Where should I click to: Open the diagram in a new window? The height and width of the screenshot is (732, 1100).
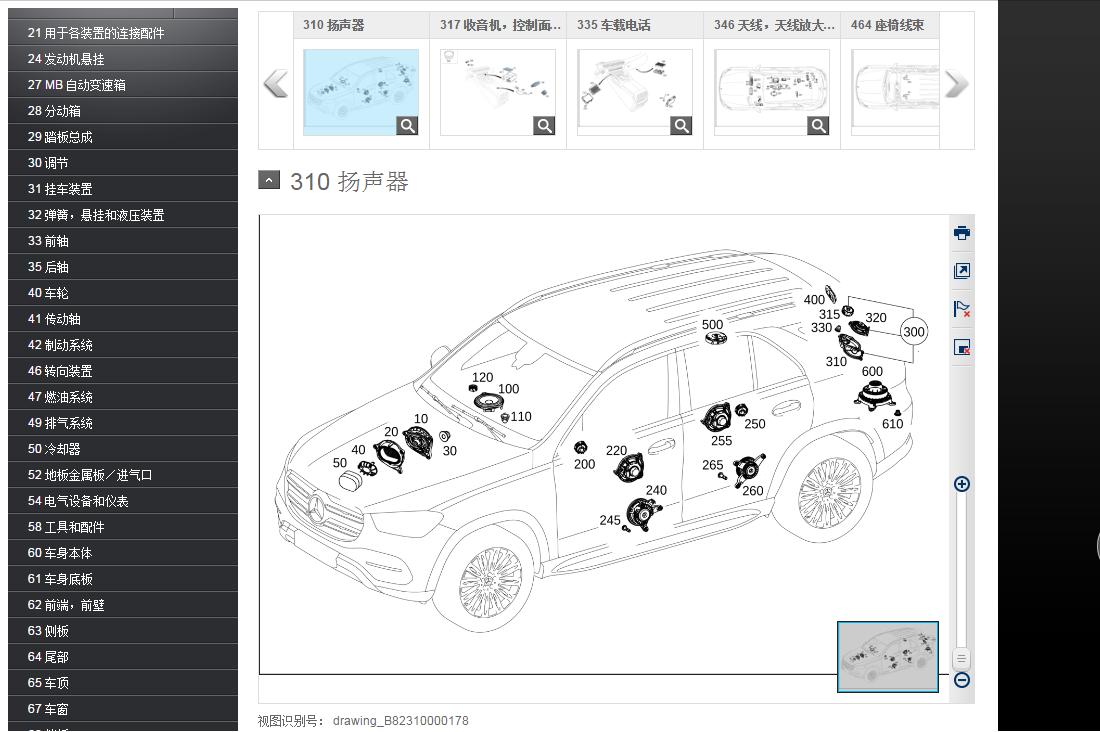pos(961,270)
